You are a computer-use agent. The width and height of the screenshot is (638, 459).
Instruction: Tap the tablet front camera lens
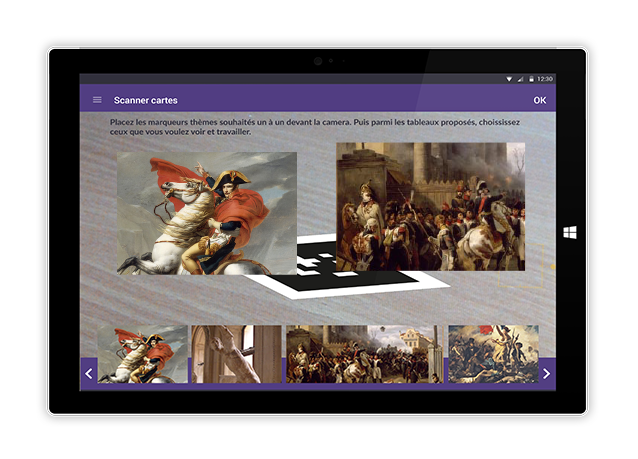(318, 61)
